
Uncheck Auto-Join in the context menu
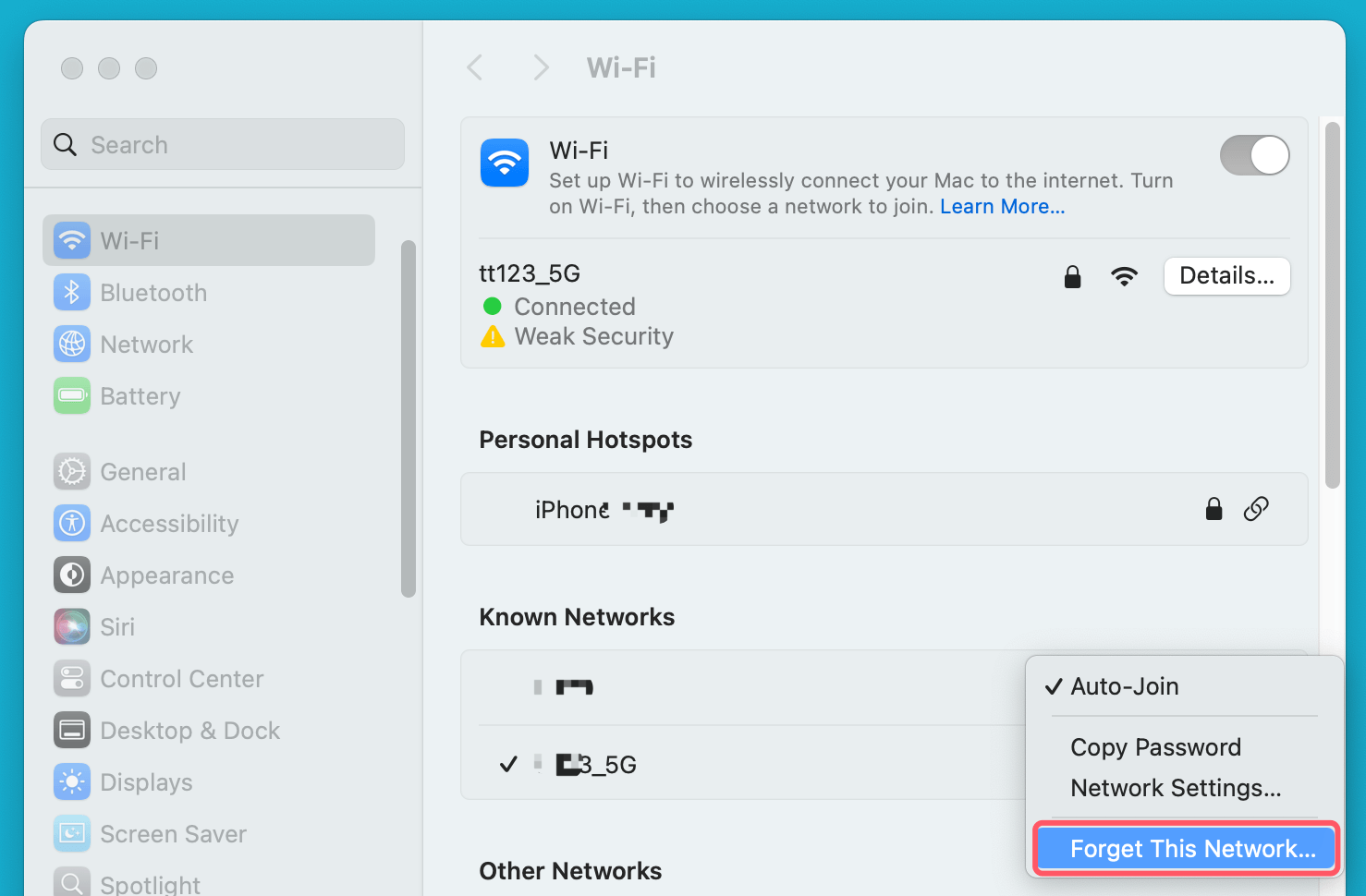pyautogui.click(x=1124, y=686)
